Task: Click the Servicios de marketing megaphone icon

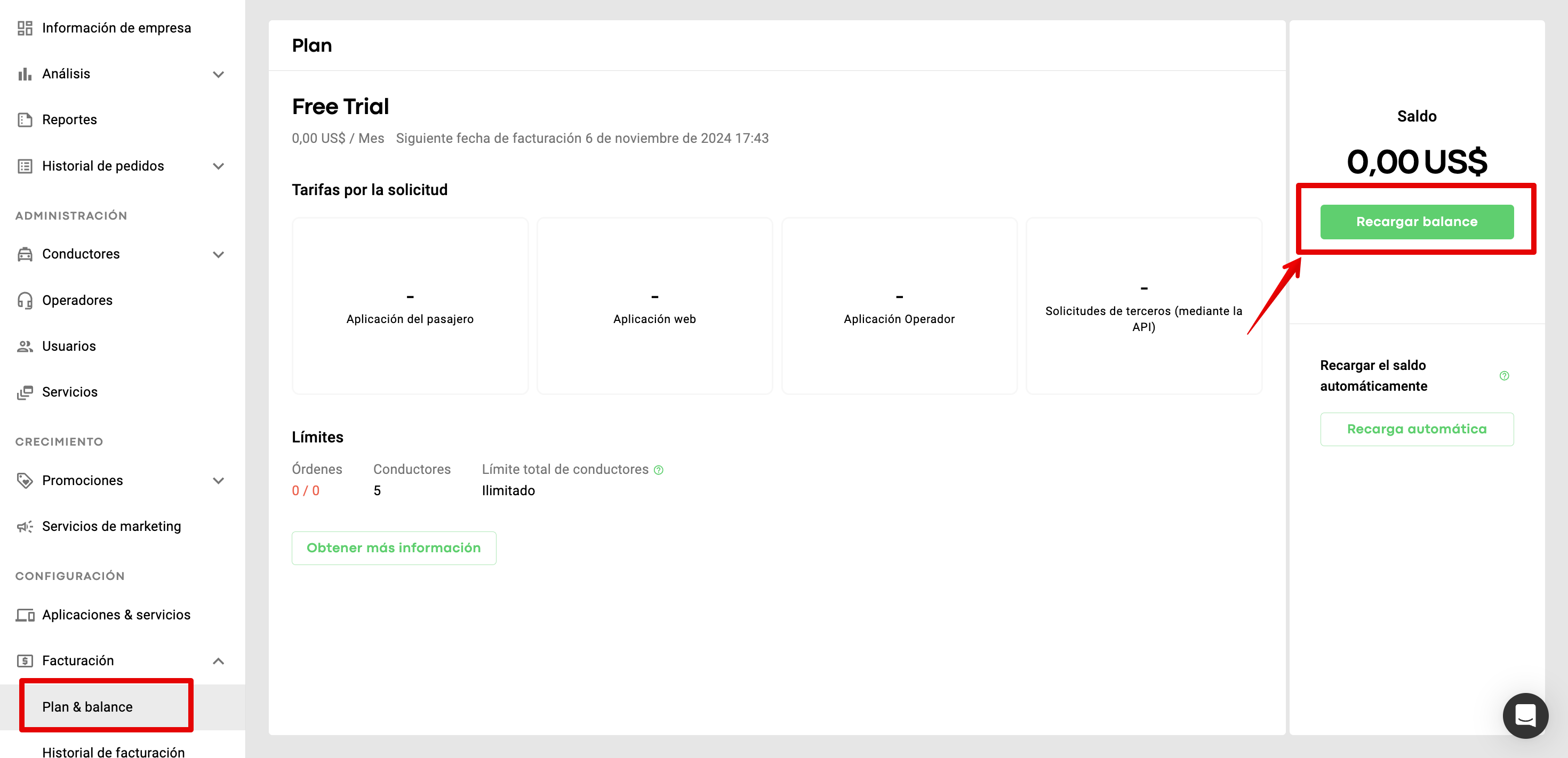Action: (x=25, y=527)
